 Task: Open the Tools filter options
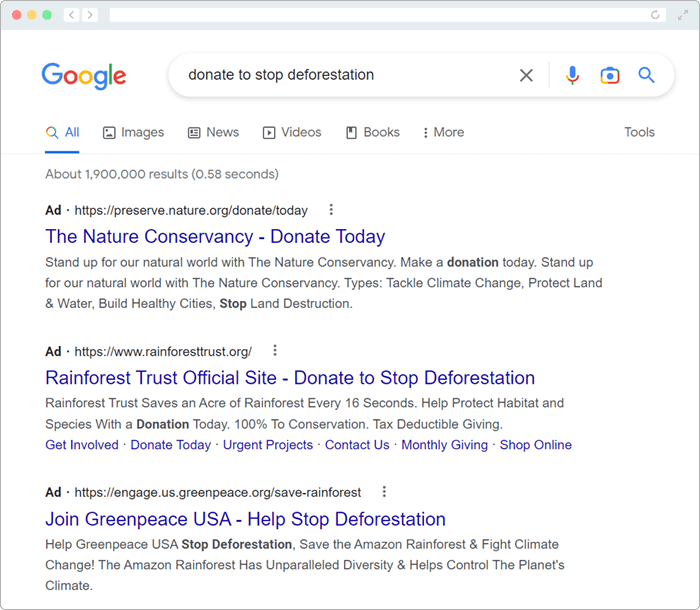[639, 132]
